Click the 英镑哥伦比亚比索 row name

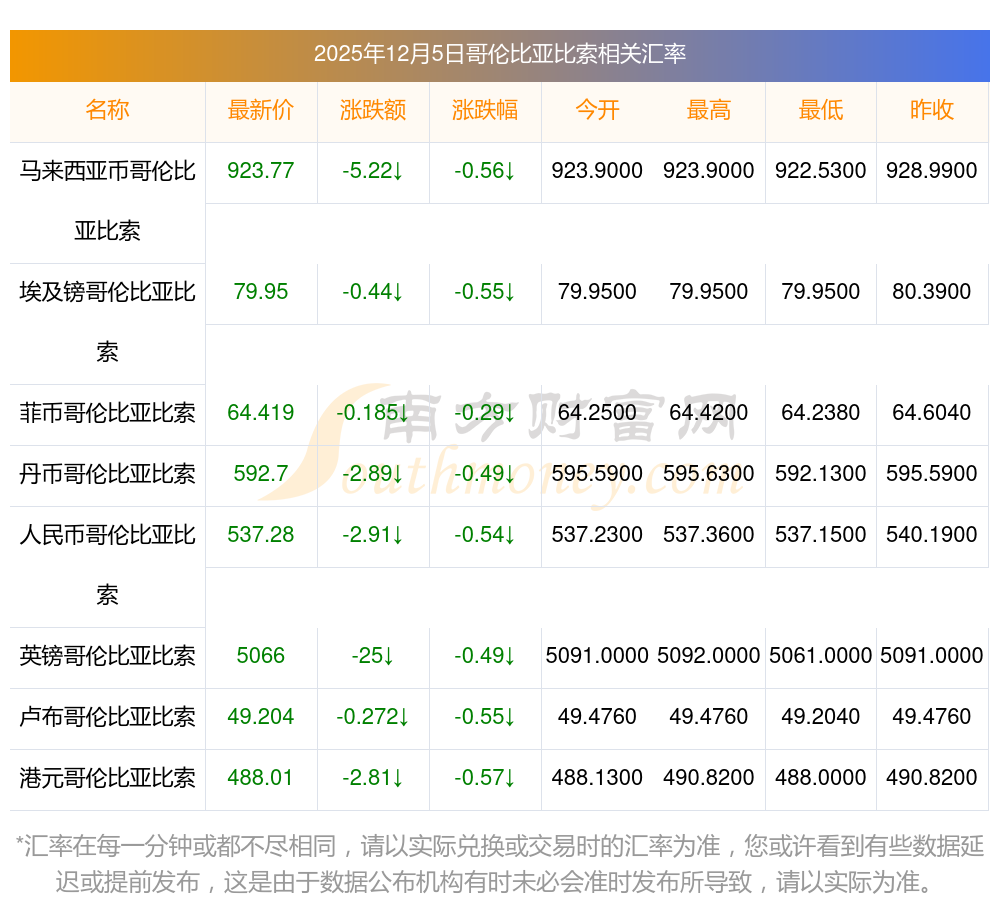tap(107, 656)
